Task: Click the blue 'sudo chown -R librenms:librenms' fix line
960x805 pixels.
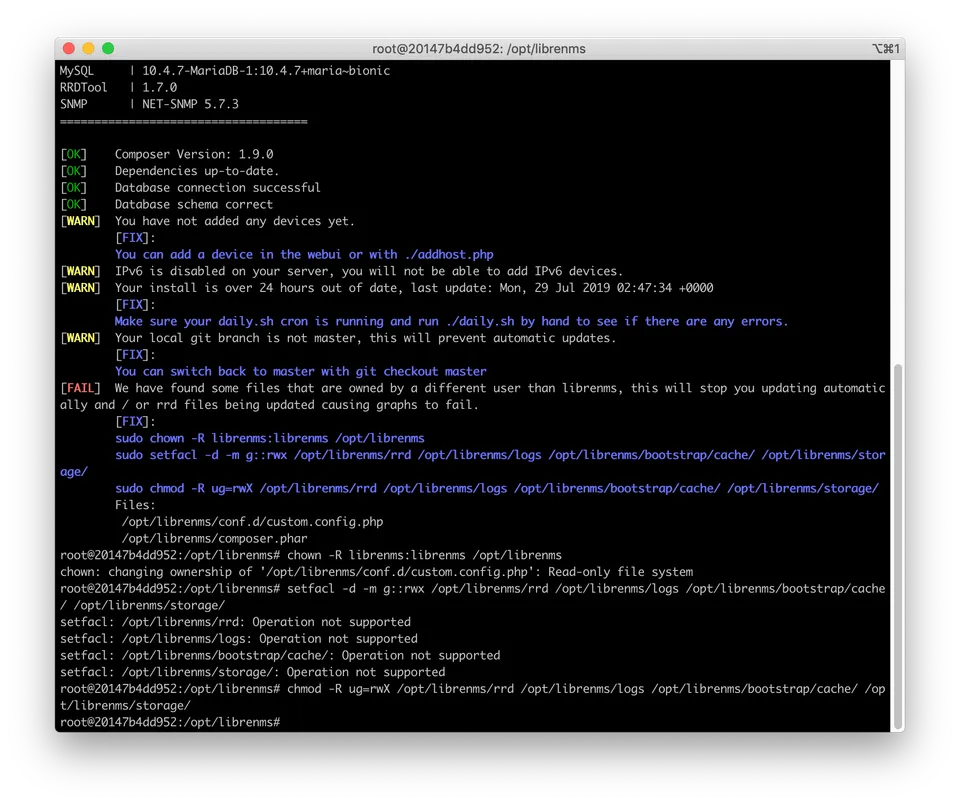Action: coord(269,438)
